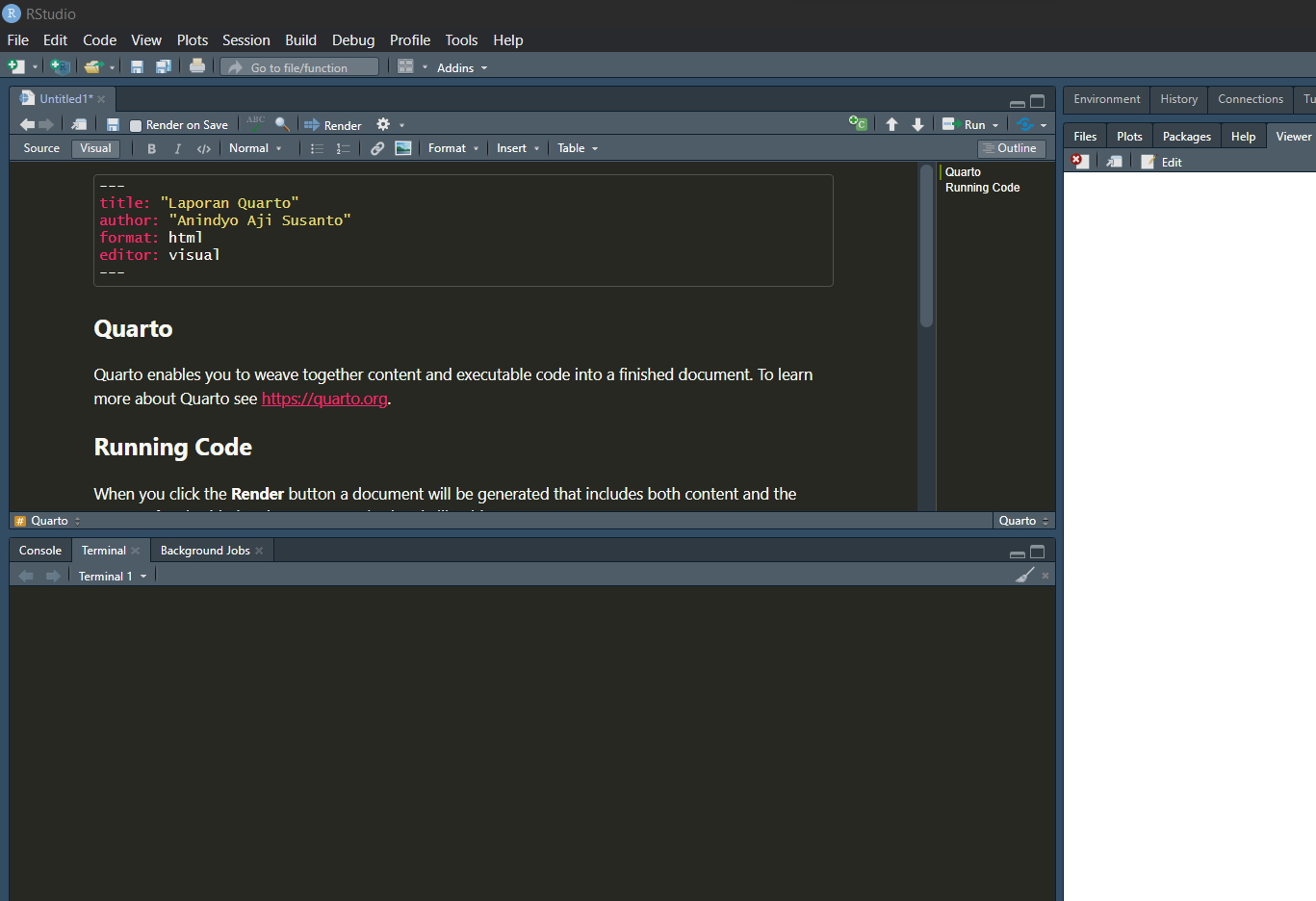Image resolution: width=1316 pixels, height=901 pixels.
Task: Save current document from main toolbar
Action: tap(137, 66)
